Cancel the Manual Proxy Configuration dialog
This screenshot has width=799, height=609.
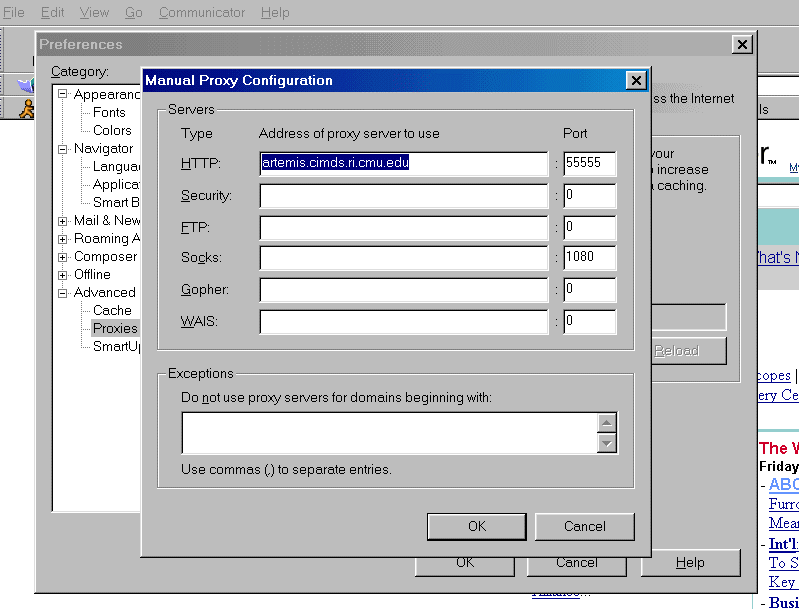(x=585, y=526)
